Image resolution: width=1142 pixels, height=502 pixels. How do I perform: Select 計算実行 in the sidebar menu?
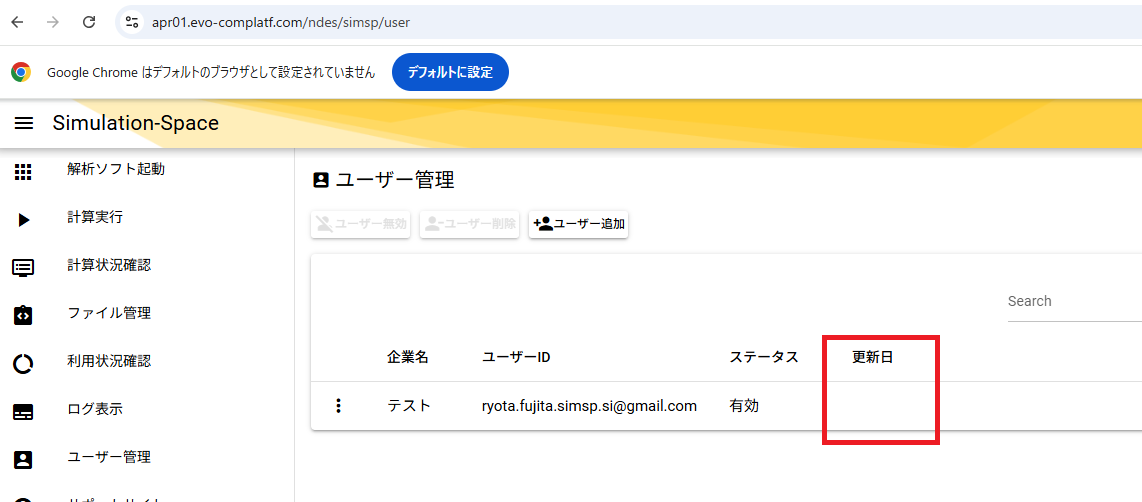95,218
